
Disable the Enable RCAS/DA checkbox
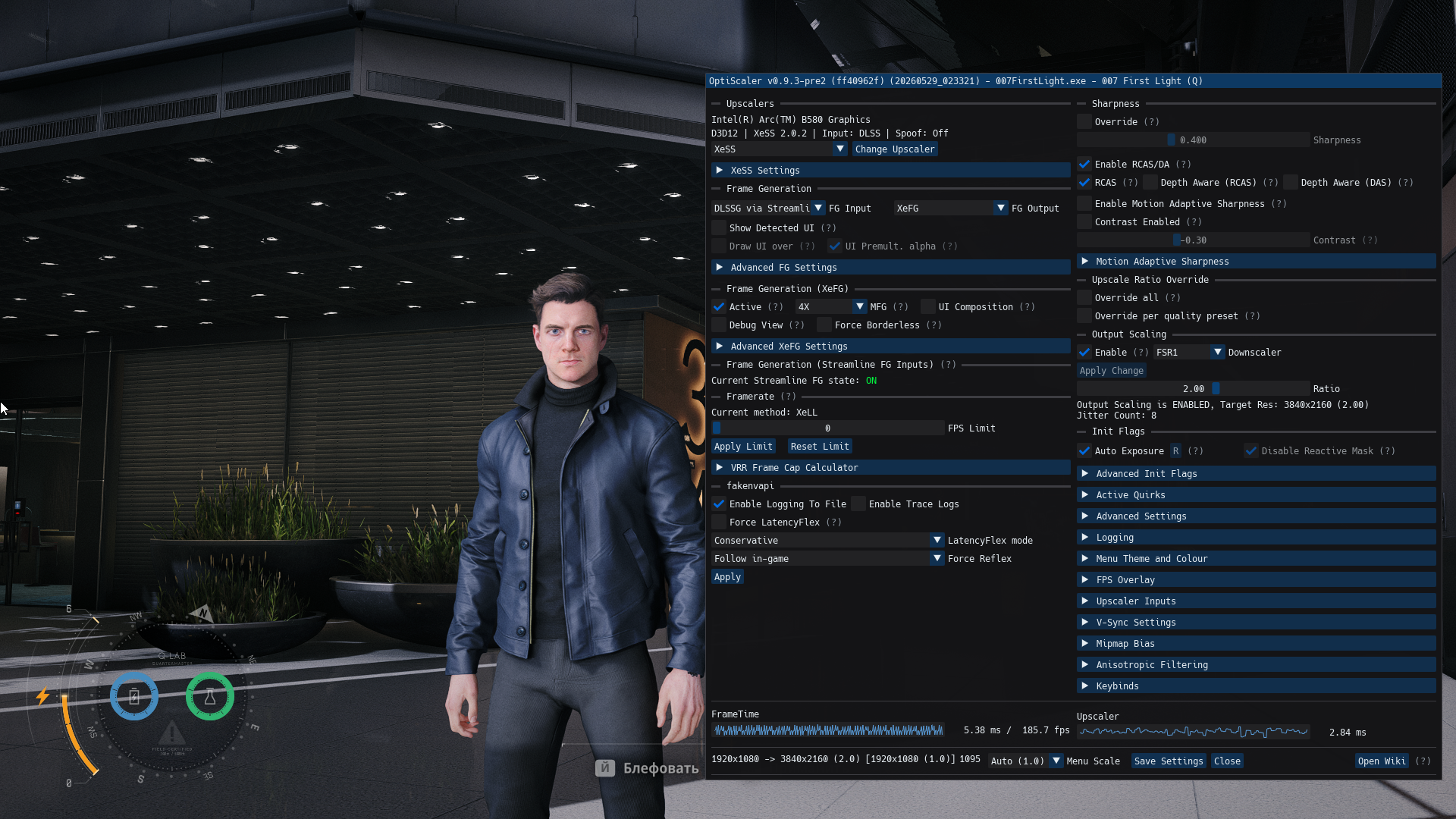1084,165
